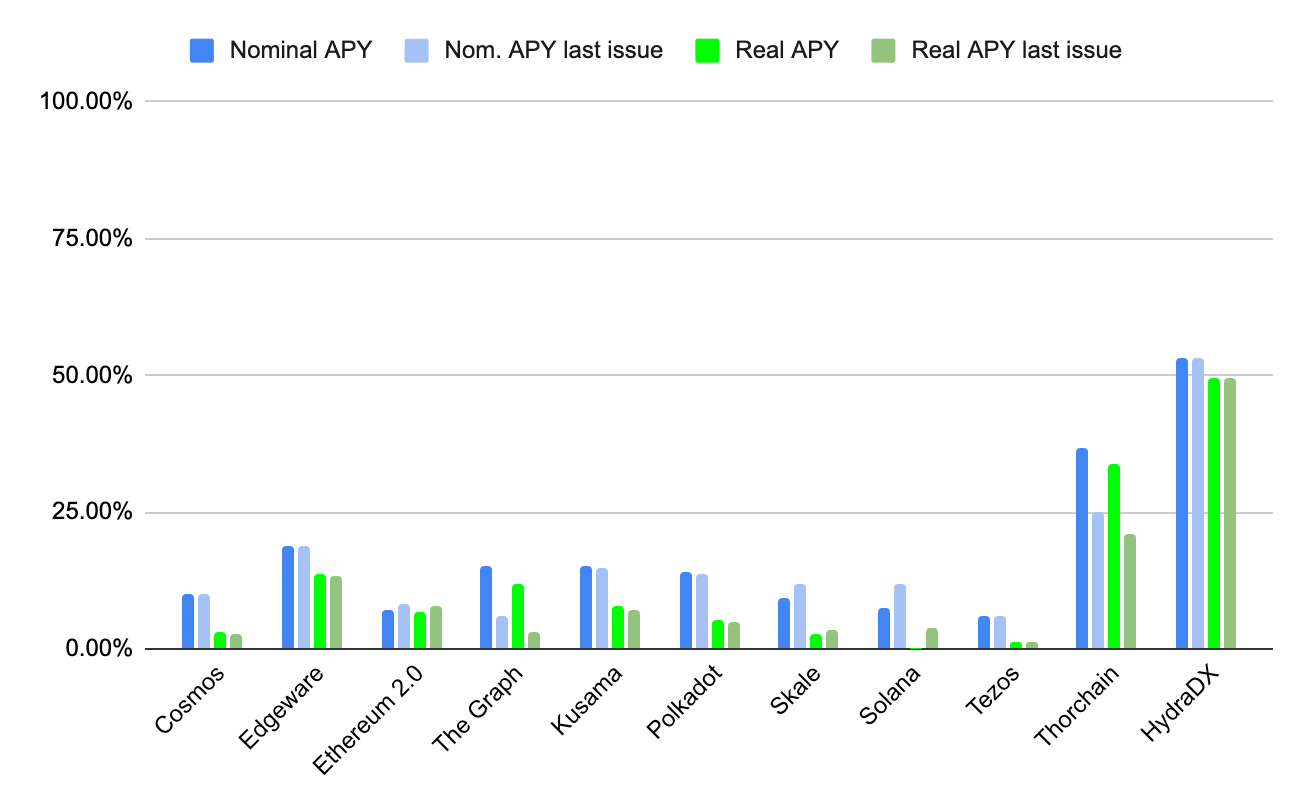This screenshot has width=1312, height=810.
Task: Click the 25.00% y-axis label
Action: click(92, 512)
